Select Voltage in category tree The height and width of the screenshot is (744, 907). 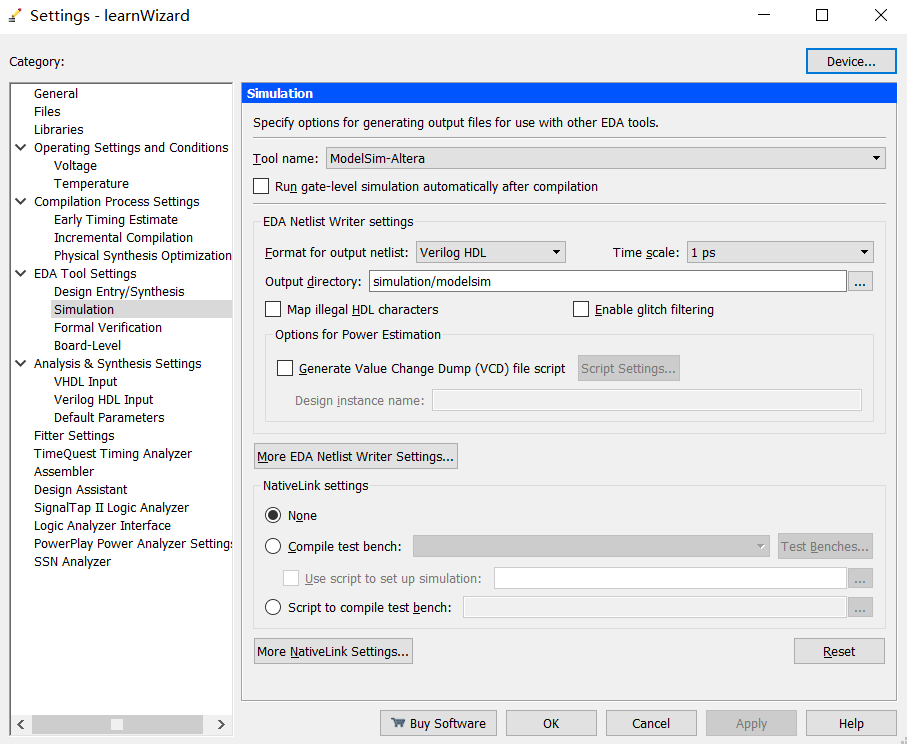(x=75, y=165)
